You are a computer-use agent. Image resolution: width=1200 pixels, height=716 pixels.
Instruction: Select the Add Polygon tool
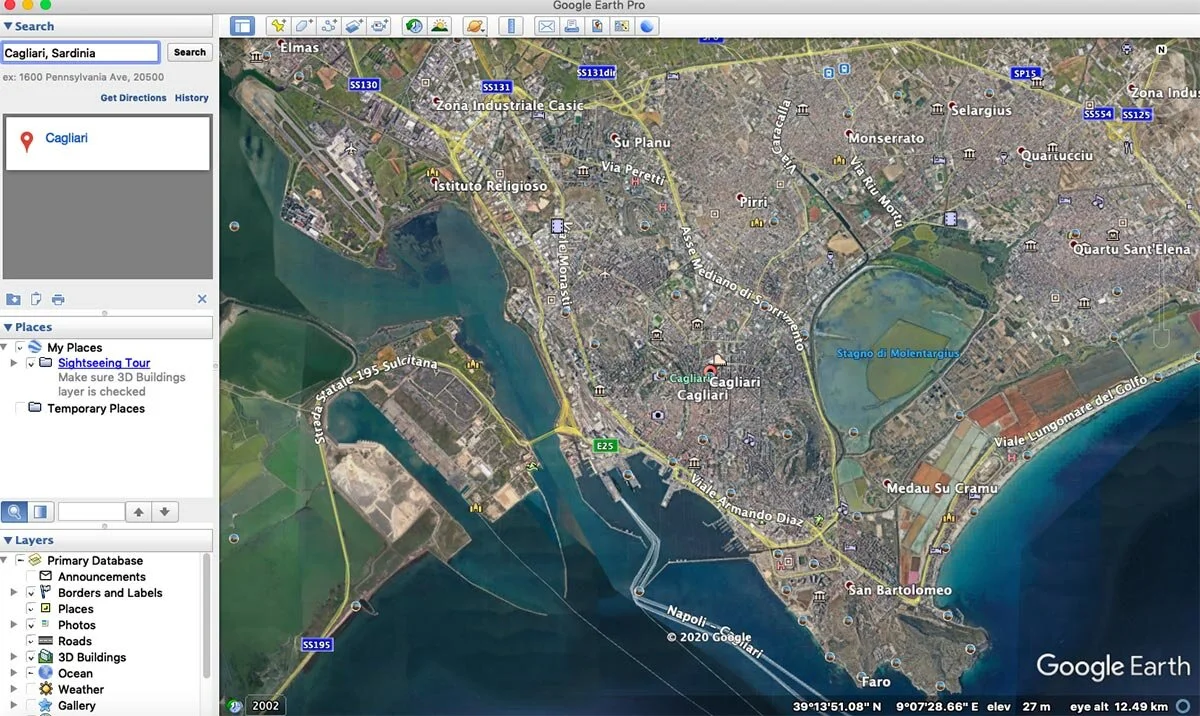(x=304, y=26)
